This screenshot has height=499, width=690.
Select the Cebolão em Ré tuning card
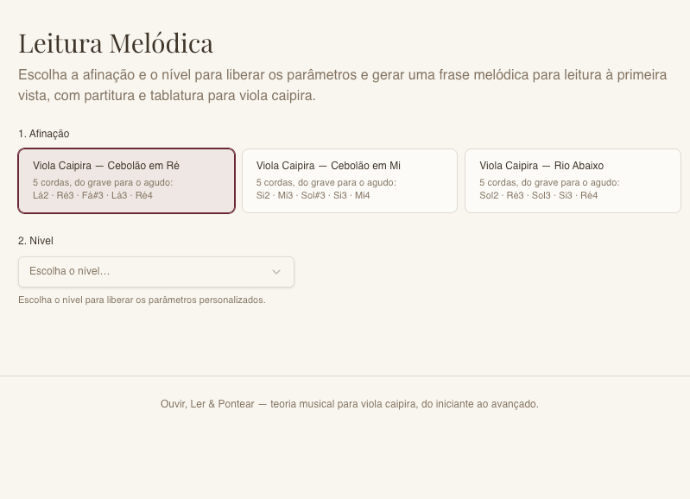pos(127,181)
